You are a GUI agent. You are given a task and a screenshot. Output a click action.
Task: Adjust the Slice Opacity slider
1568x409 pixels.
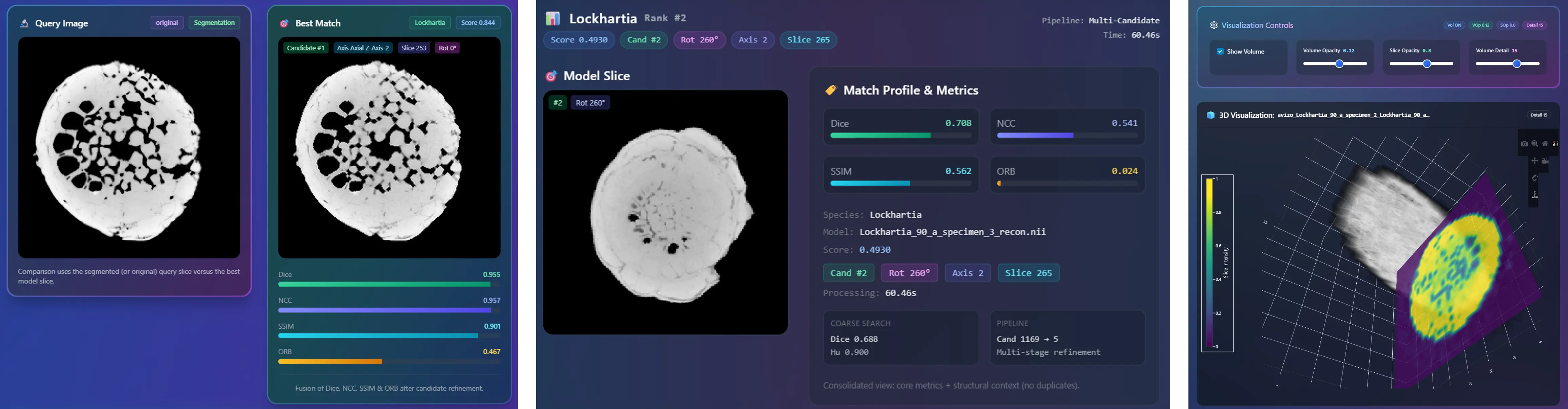tap(1426, 64)
